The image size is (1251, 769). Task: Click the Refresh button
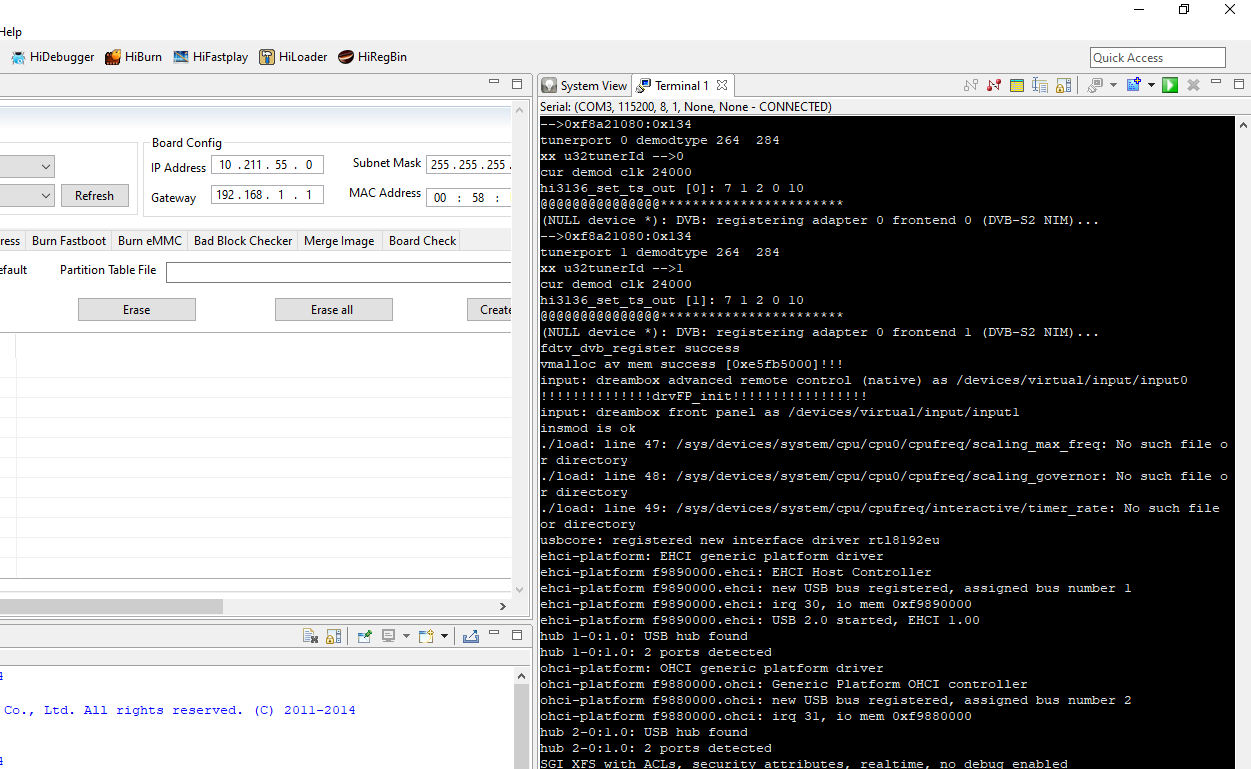tap(94, 196)
